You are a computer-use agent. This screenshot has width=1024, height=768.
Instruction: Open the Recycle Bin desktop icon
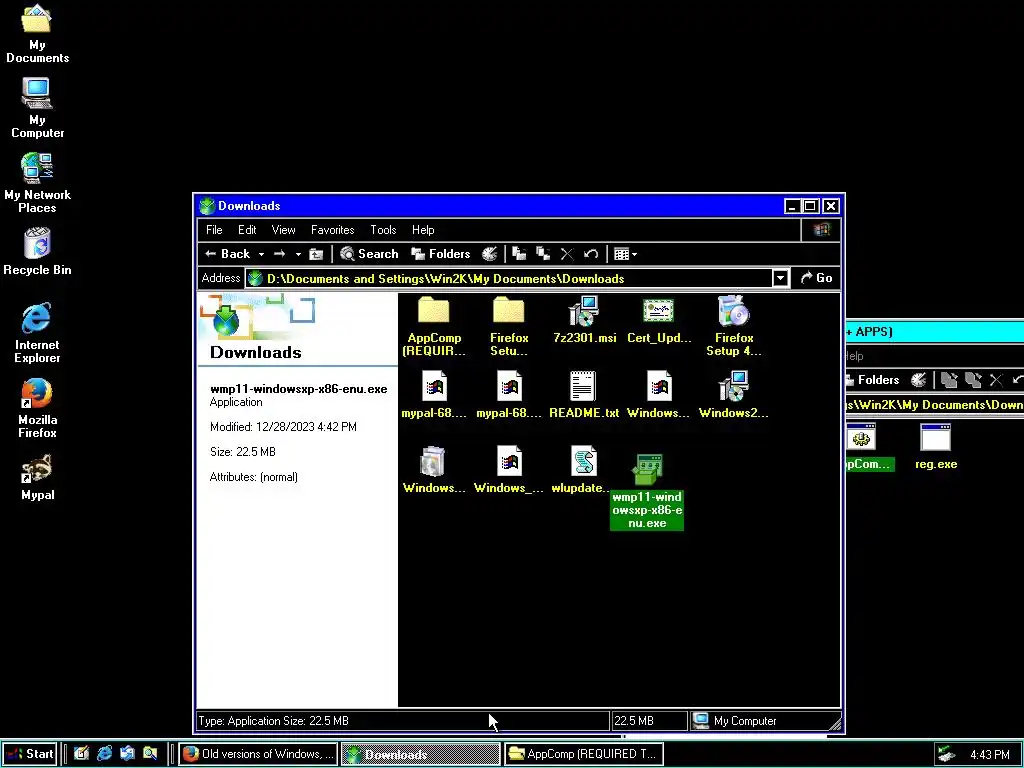click(x=37, y=252)
